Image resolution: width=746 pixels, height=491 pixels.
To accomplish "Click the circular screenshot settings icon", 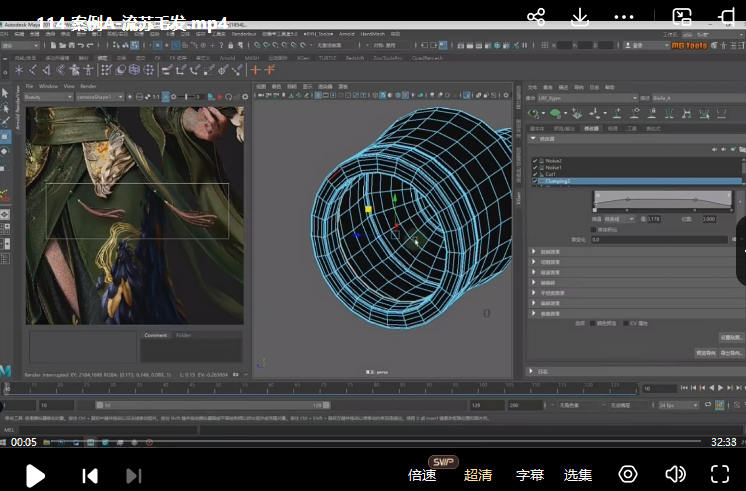I will [628, 474].
